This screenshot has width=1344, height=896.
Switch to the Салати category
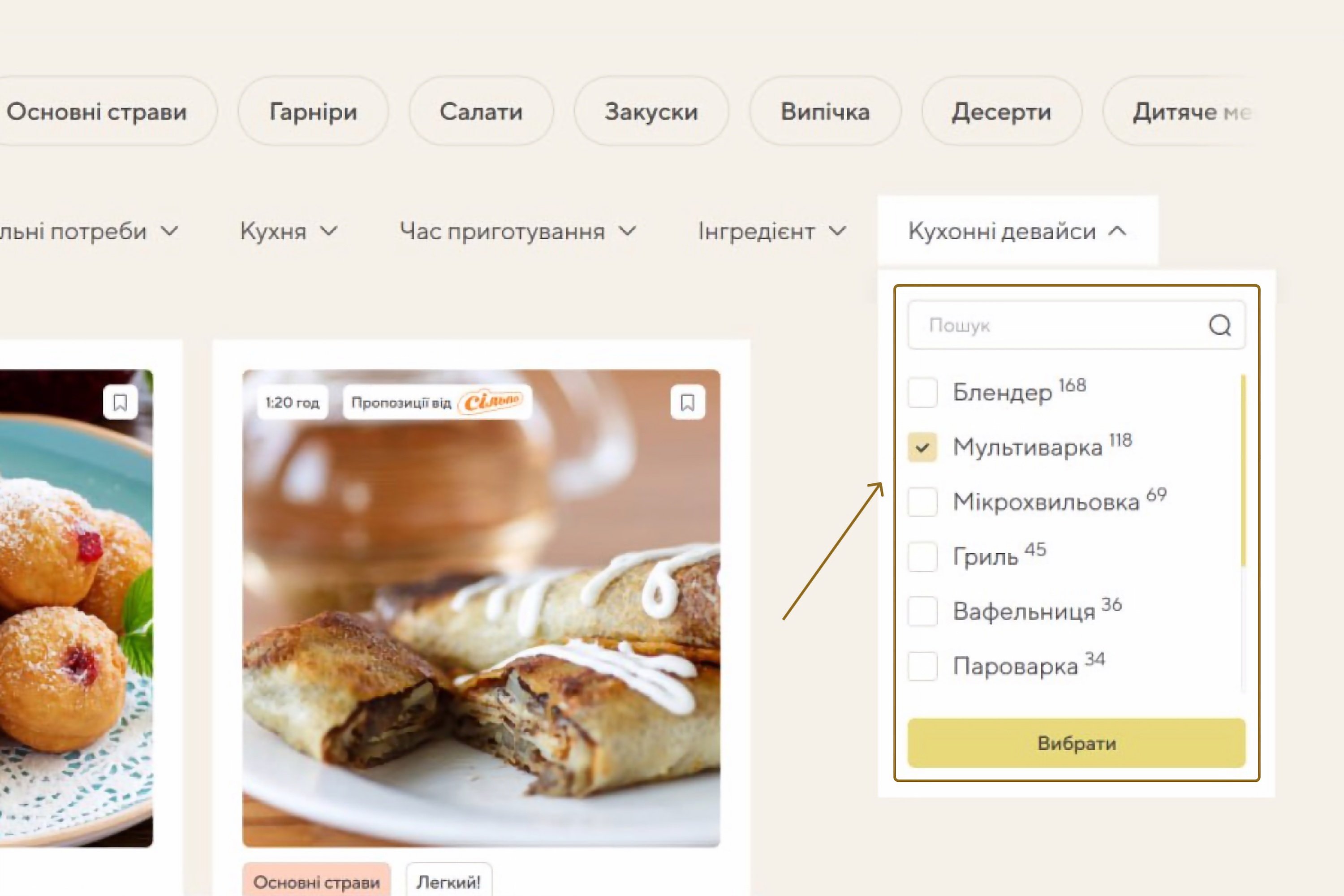[x=481, y=112]
